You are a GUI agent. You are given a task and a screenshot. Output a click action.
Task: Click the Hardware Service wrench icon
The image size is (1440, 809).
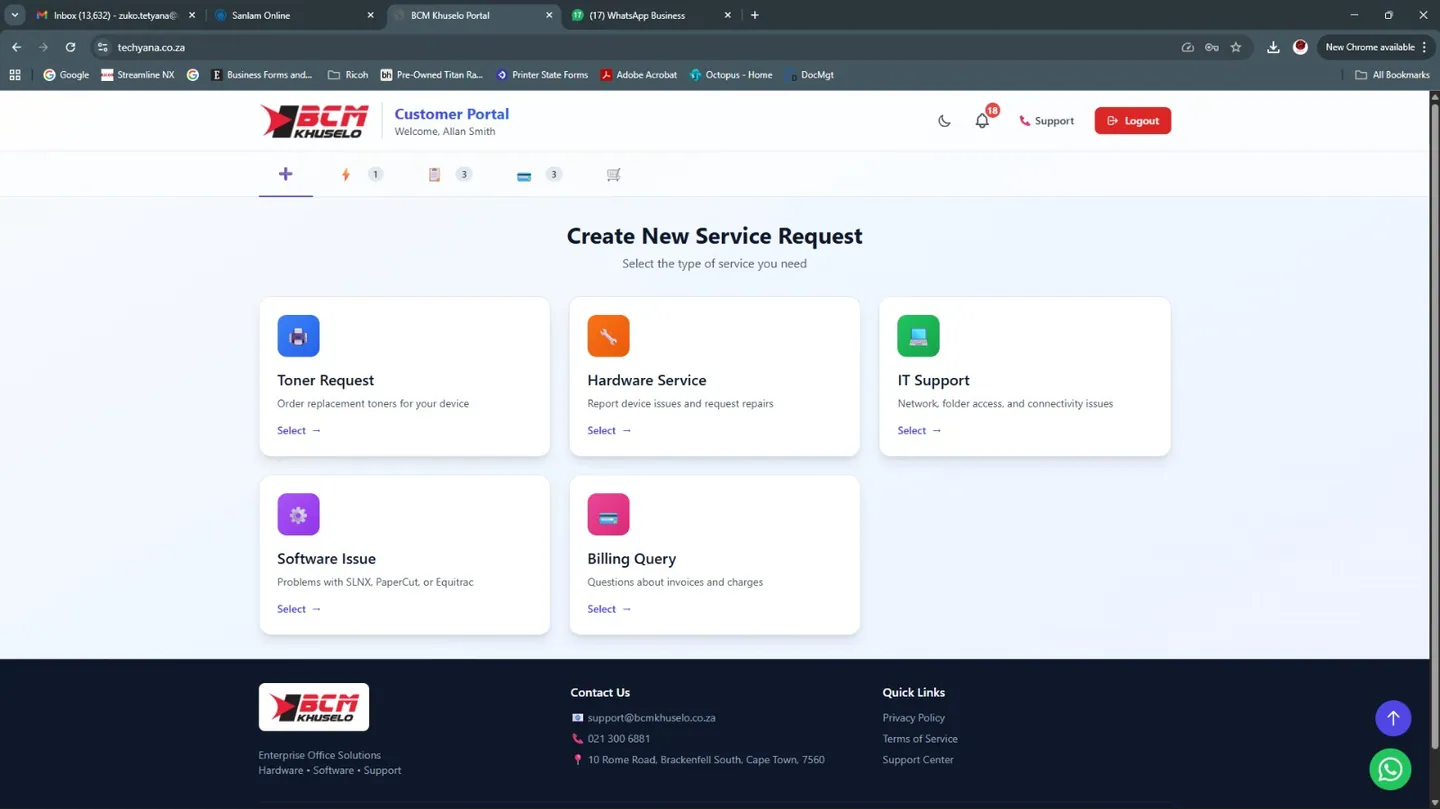pos(608,336)
